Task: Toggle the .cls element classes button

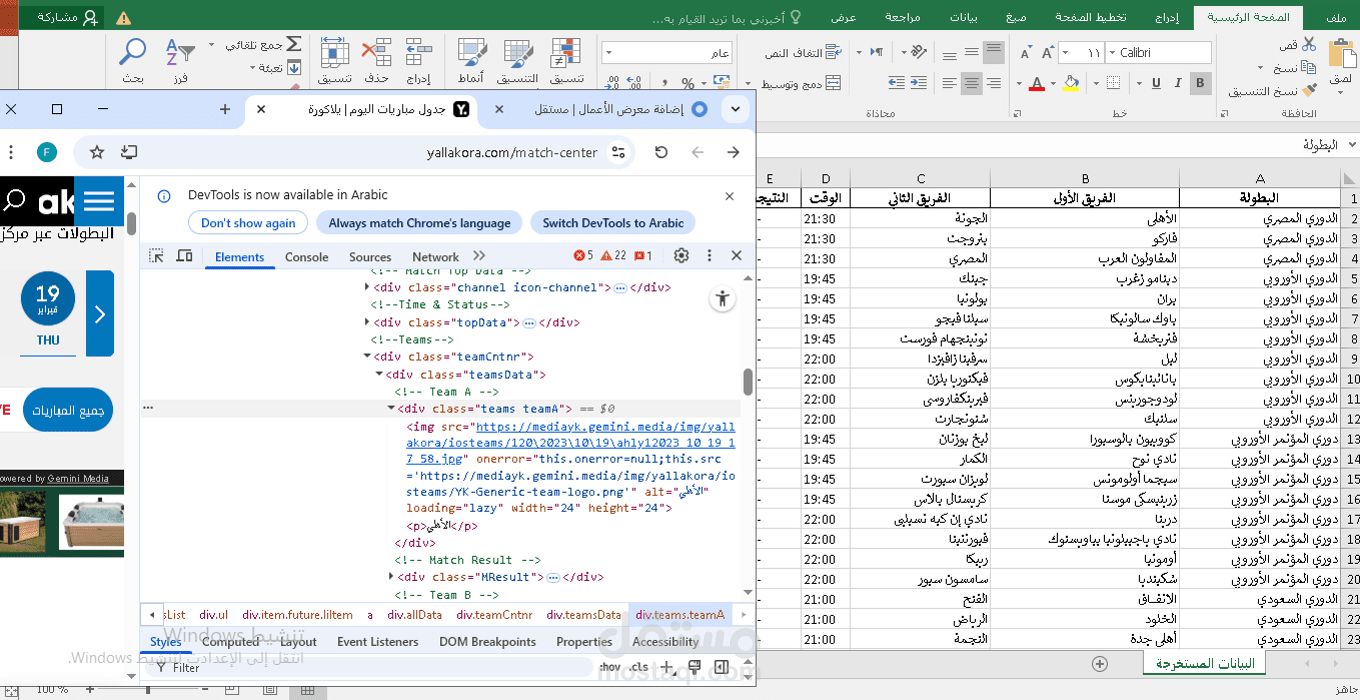Action: [638, 667]
